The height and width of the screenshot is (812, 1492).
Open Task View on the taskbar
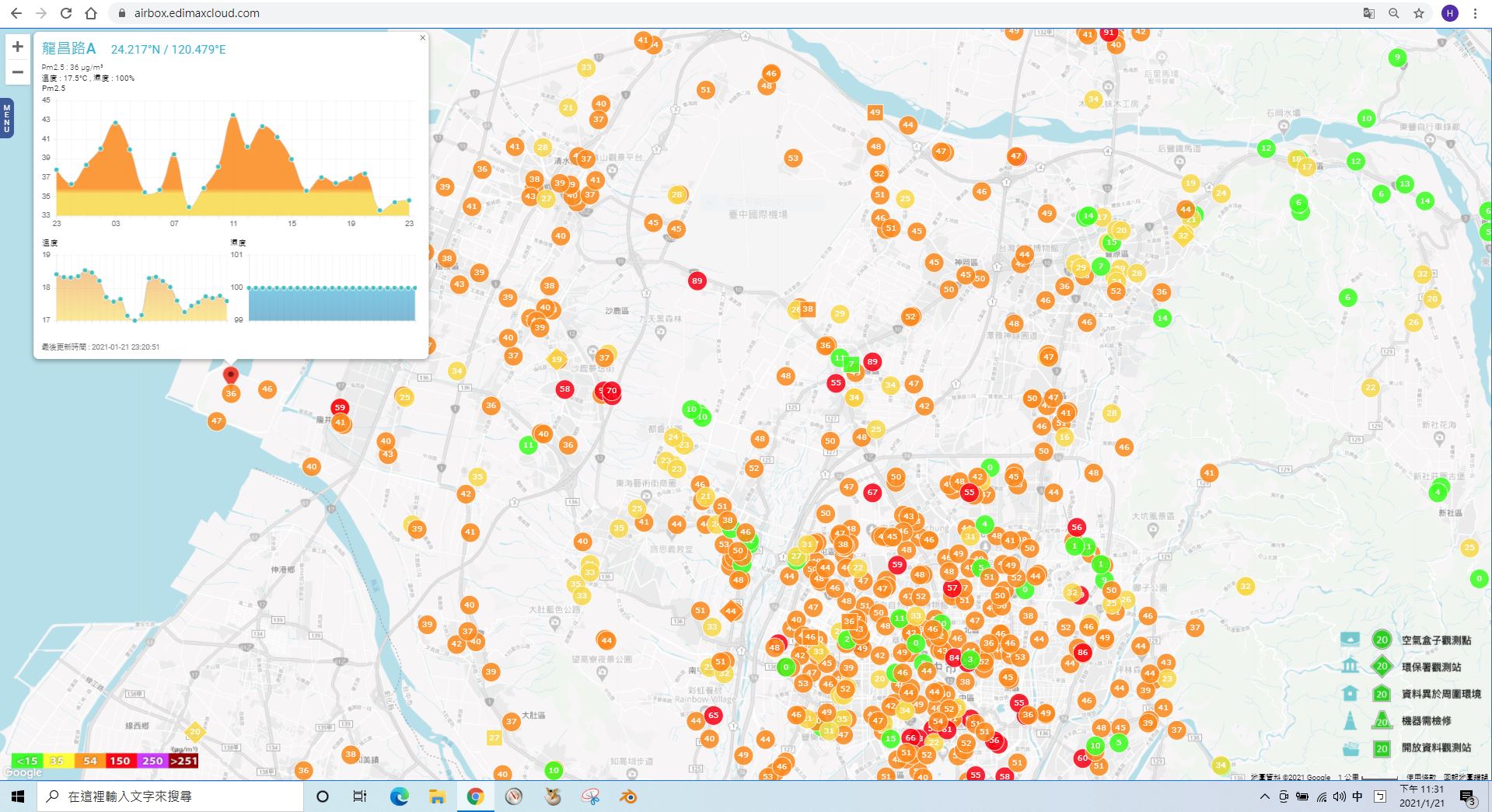pos(359,796)
